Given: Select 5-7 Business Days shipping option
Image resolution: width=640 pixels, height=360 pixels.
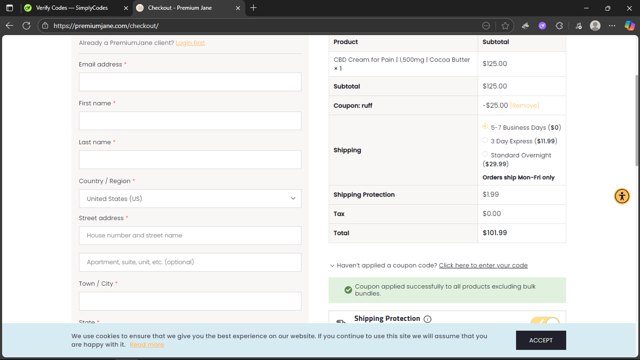Looking at the screenshot, I should tap(485, 127).
